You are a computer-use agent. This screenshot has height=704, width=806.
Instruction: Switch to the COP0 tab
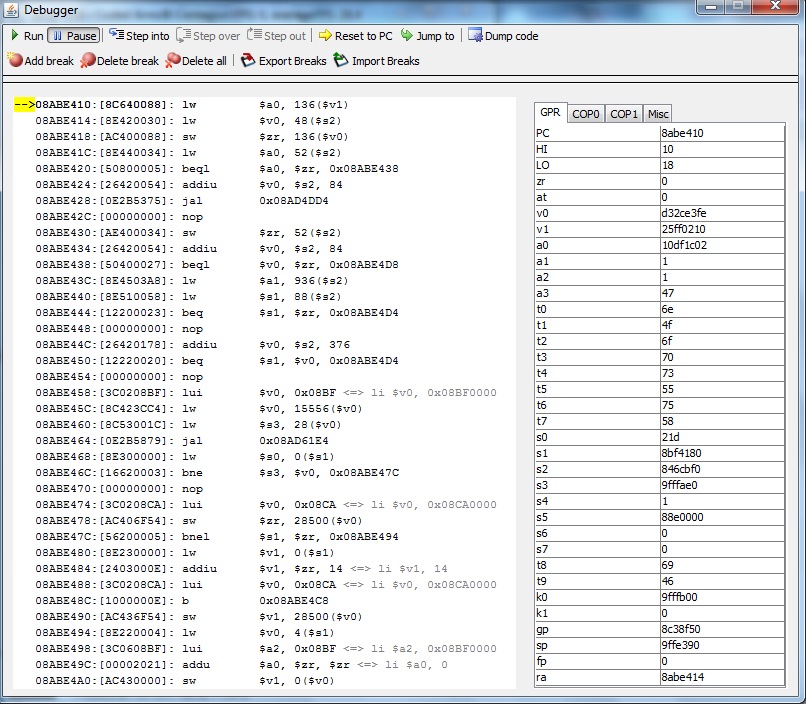[x=586, y=114]
